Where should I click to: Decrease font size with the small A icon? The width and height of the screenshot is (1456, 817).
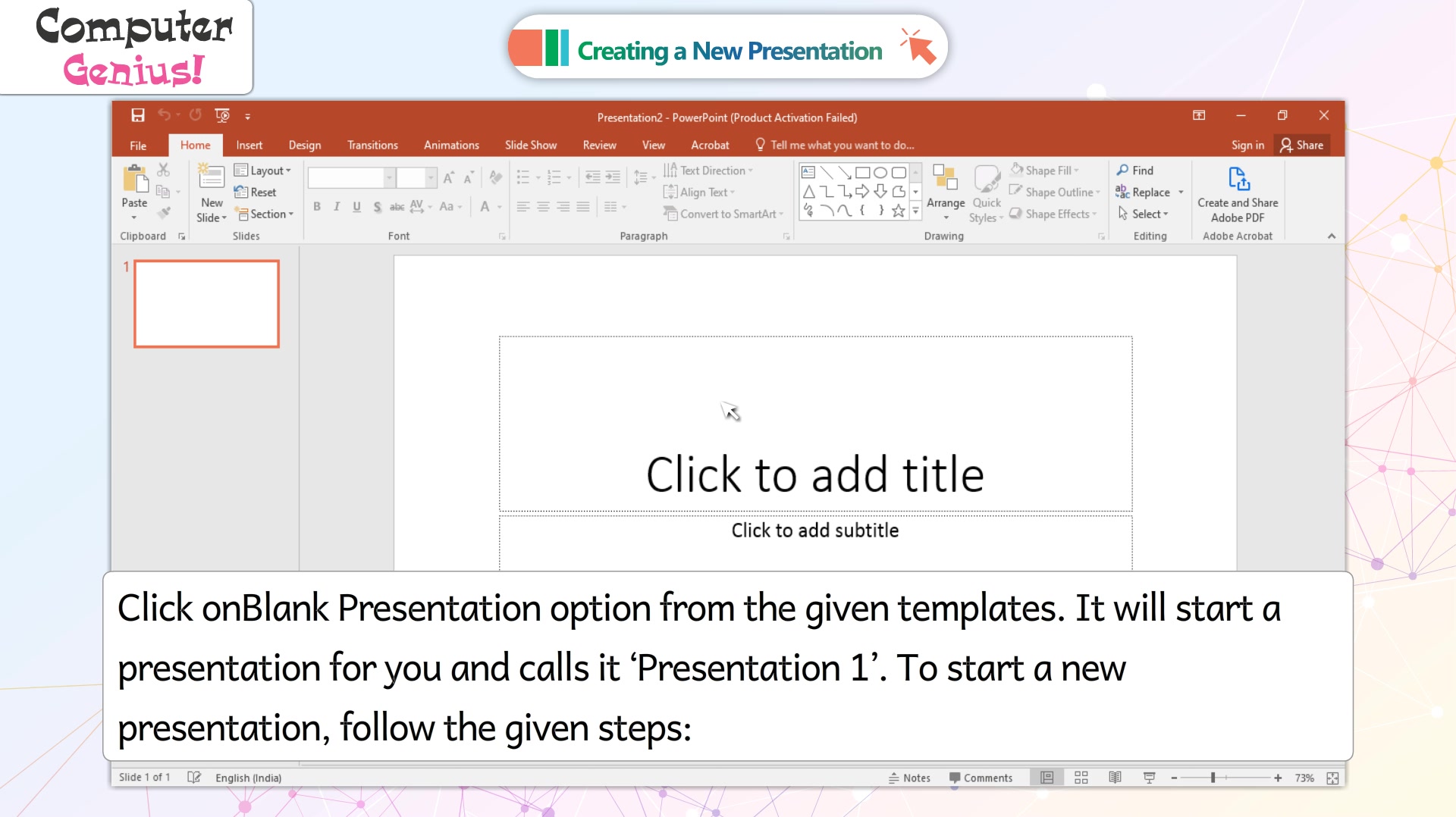click(469, 177)
